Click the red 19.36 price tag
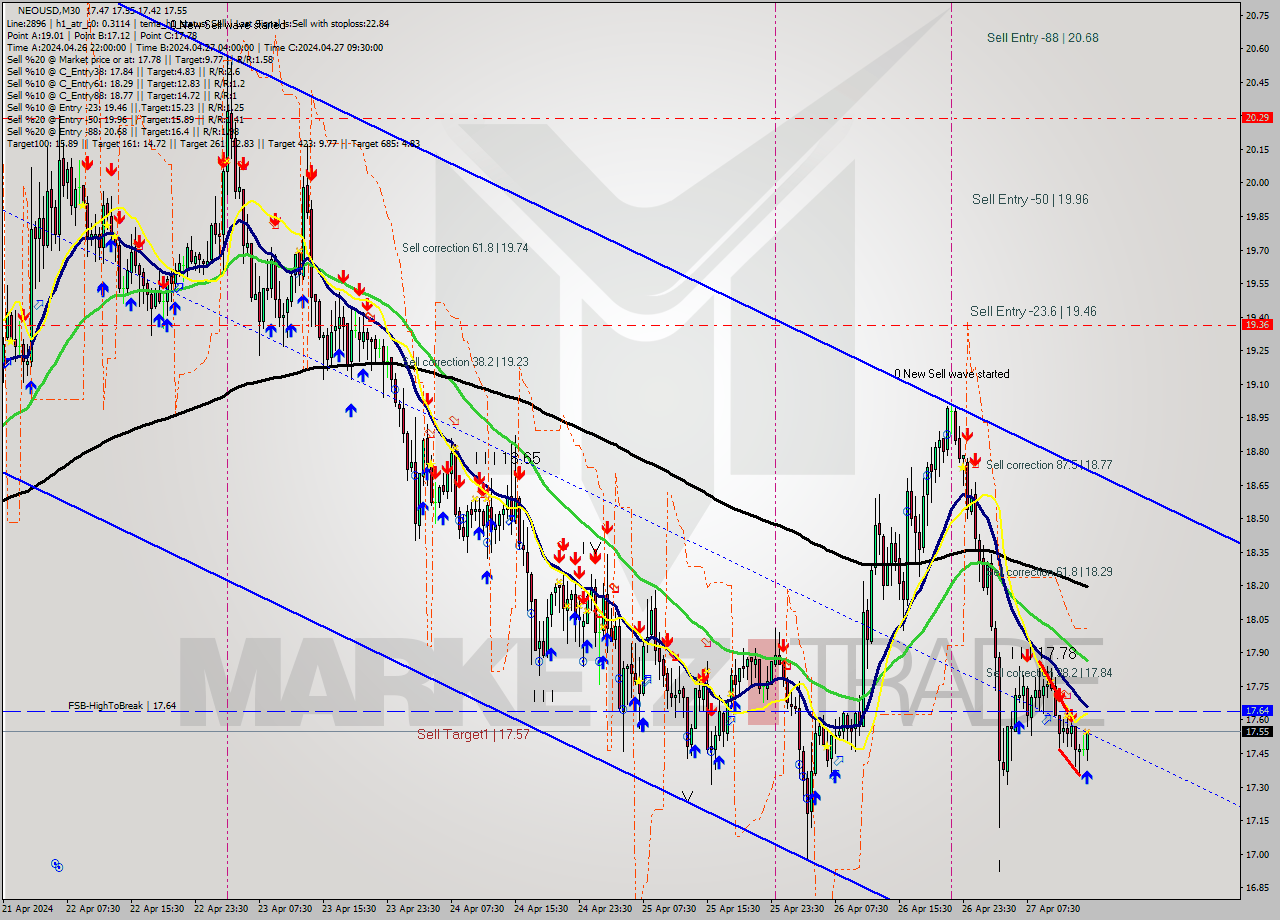 pos(1257,324)
